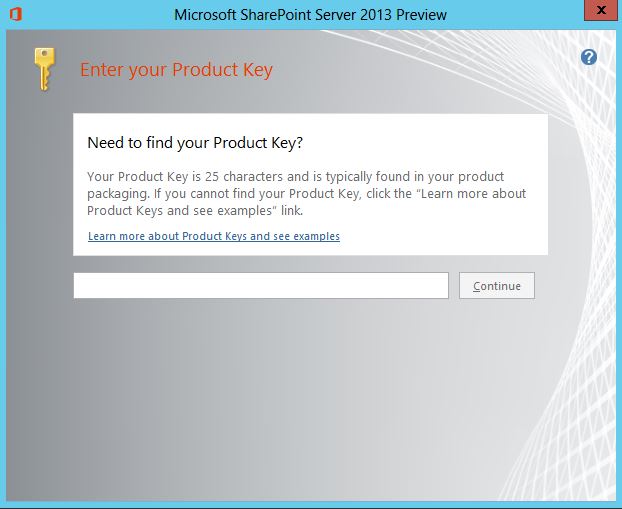Image resolution: width=622 pixels, height=509 pixels.
Task: Open Learn more about Product Keys link
Action: pyautogui.click(x=214, y=236)
